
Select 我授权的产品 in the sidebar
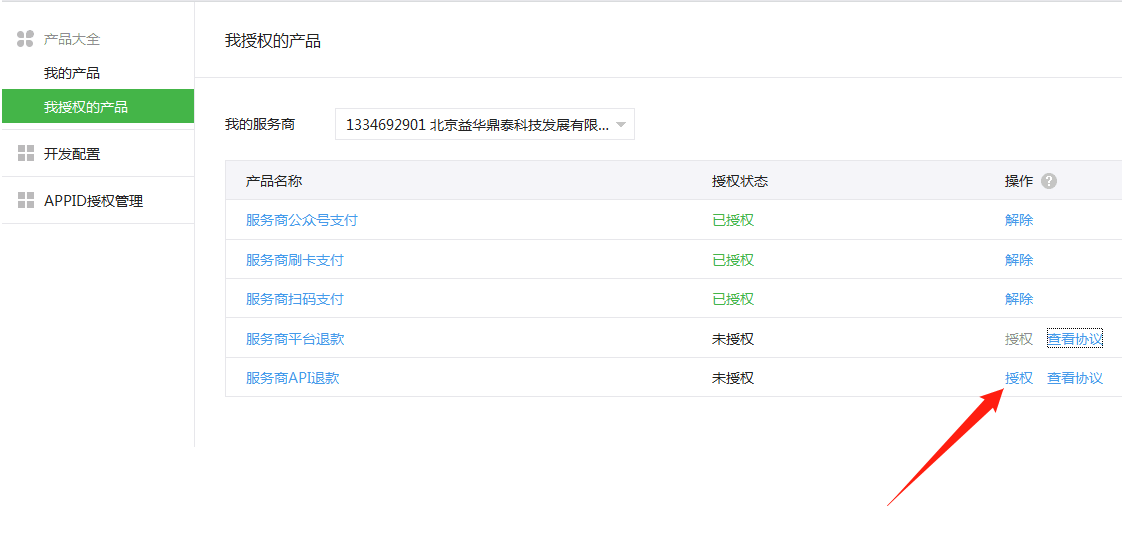coord(86,107)
